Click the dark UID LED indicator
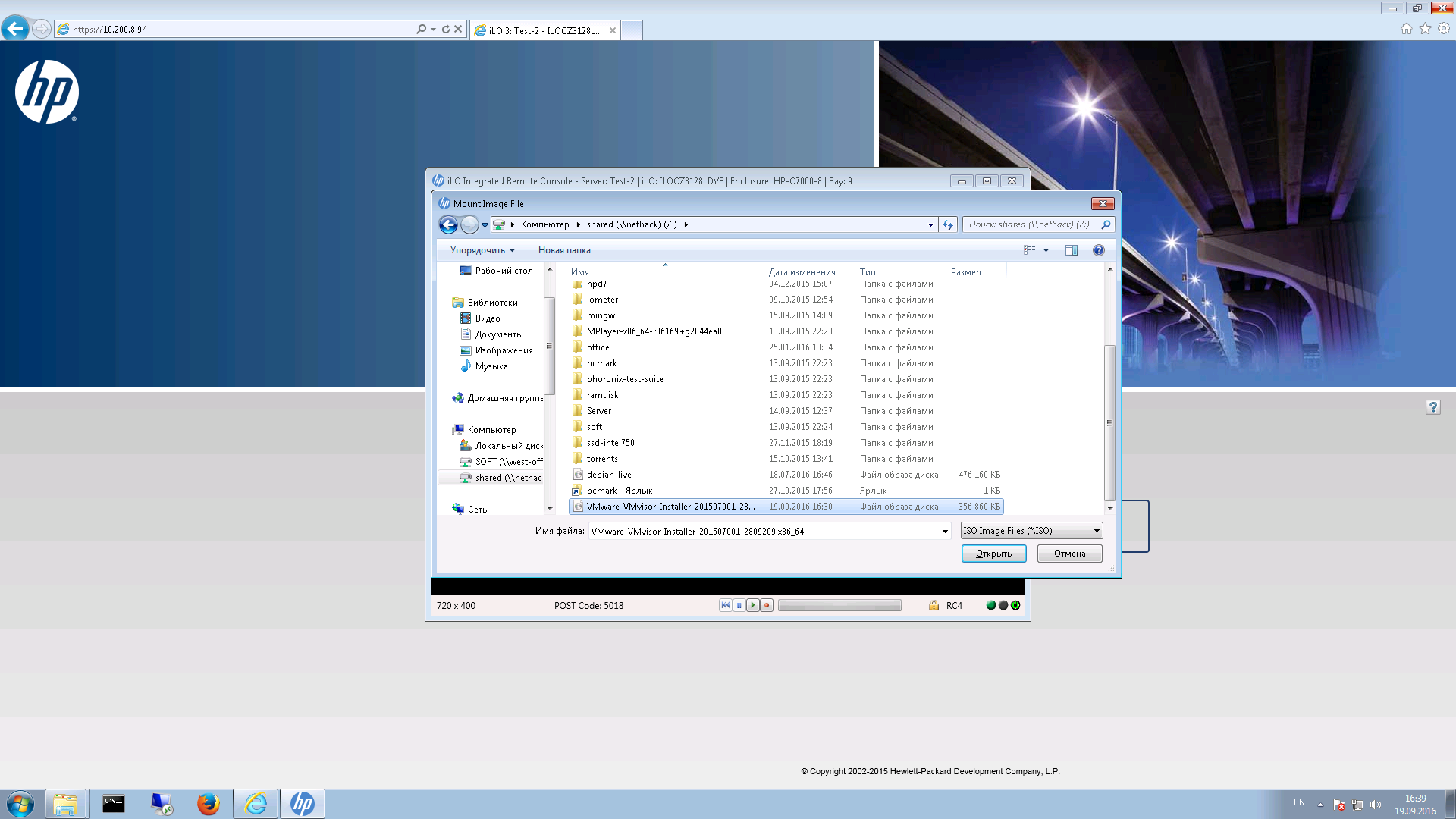 click(x=1003, y=605)
